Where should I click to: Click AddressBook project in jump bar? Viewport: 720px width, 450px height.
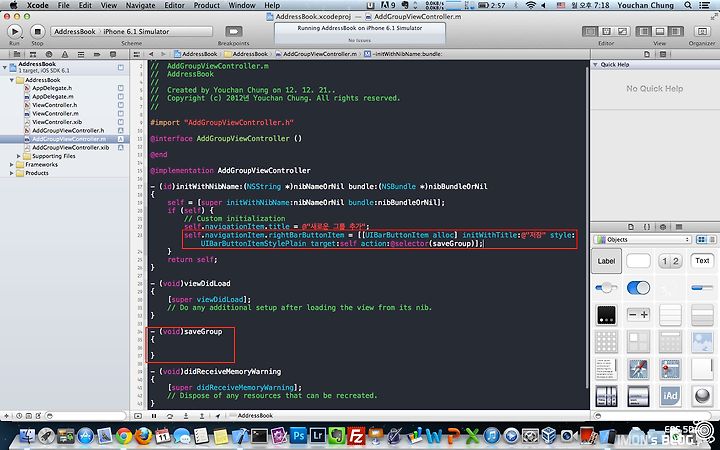pos(196,54)
